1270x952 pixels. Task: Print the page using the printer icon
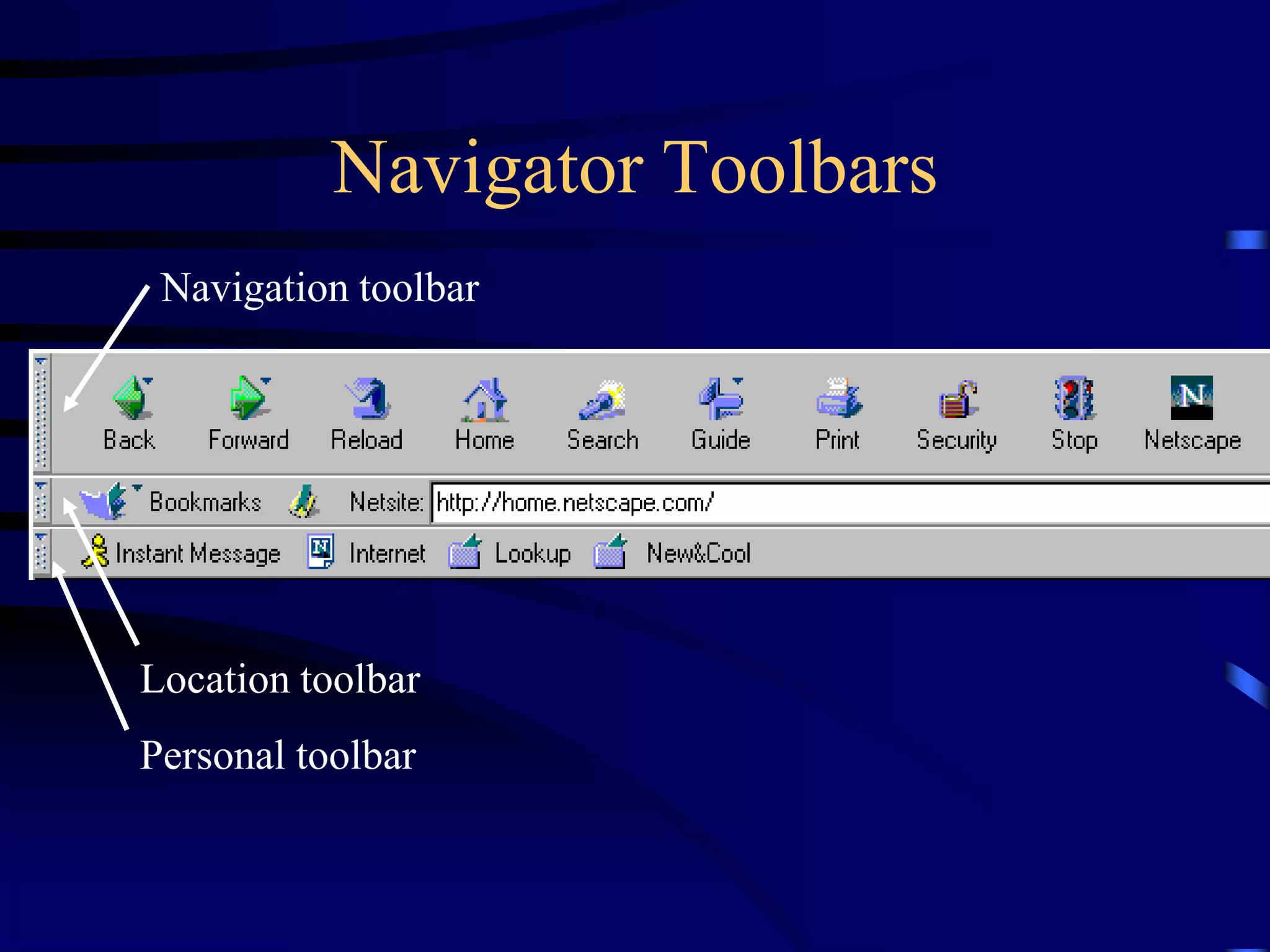838,398
